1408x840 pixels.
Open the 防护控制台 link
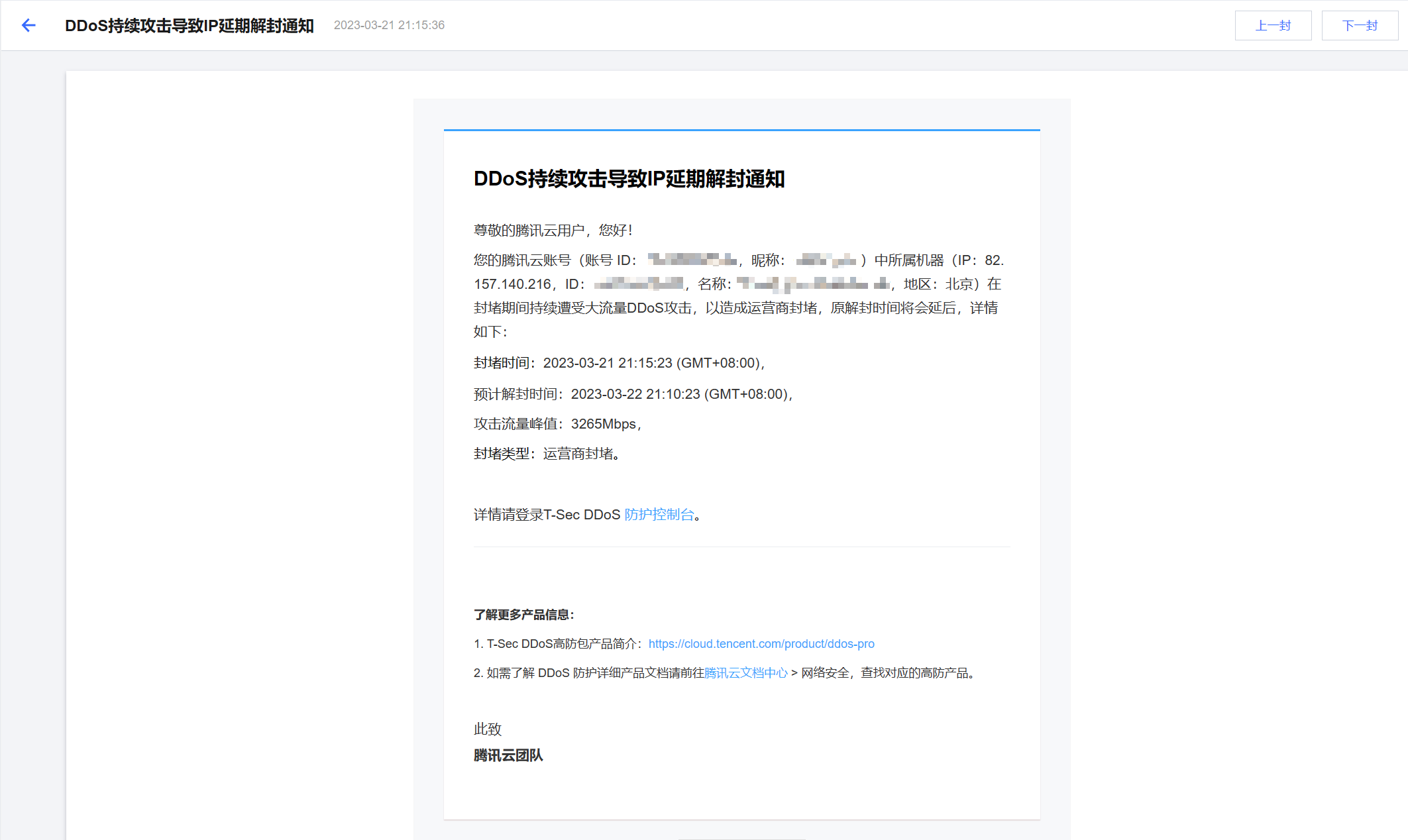point(659,515)
